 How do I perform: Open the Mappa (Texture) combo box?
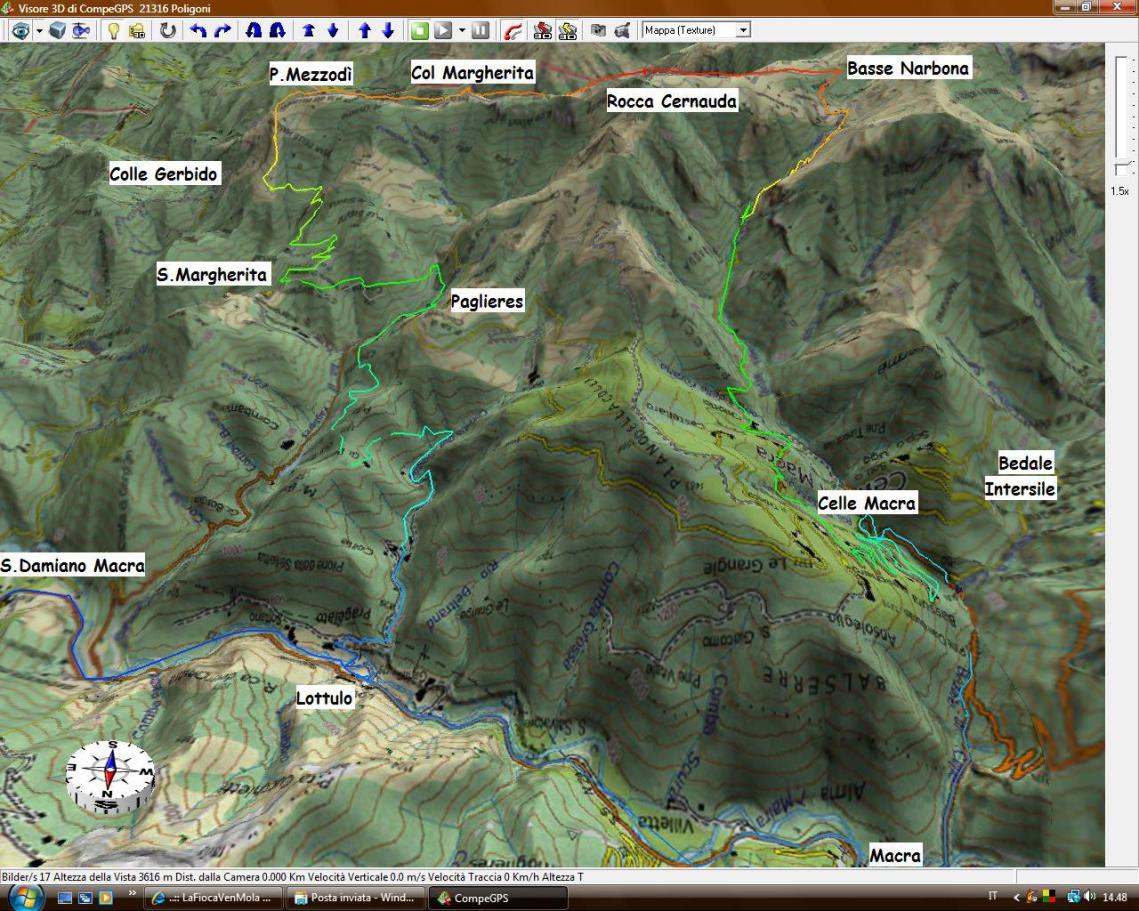(x=696, y=31)
